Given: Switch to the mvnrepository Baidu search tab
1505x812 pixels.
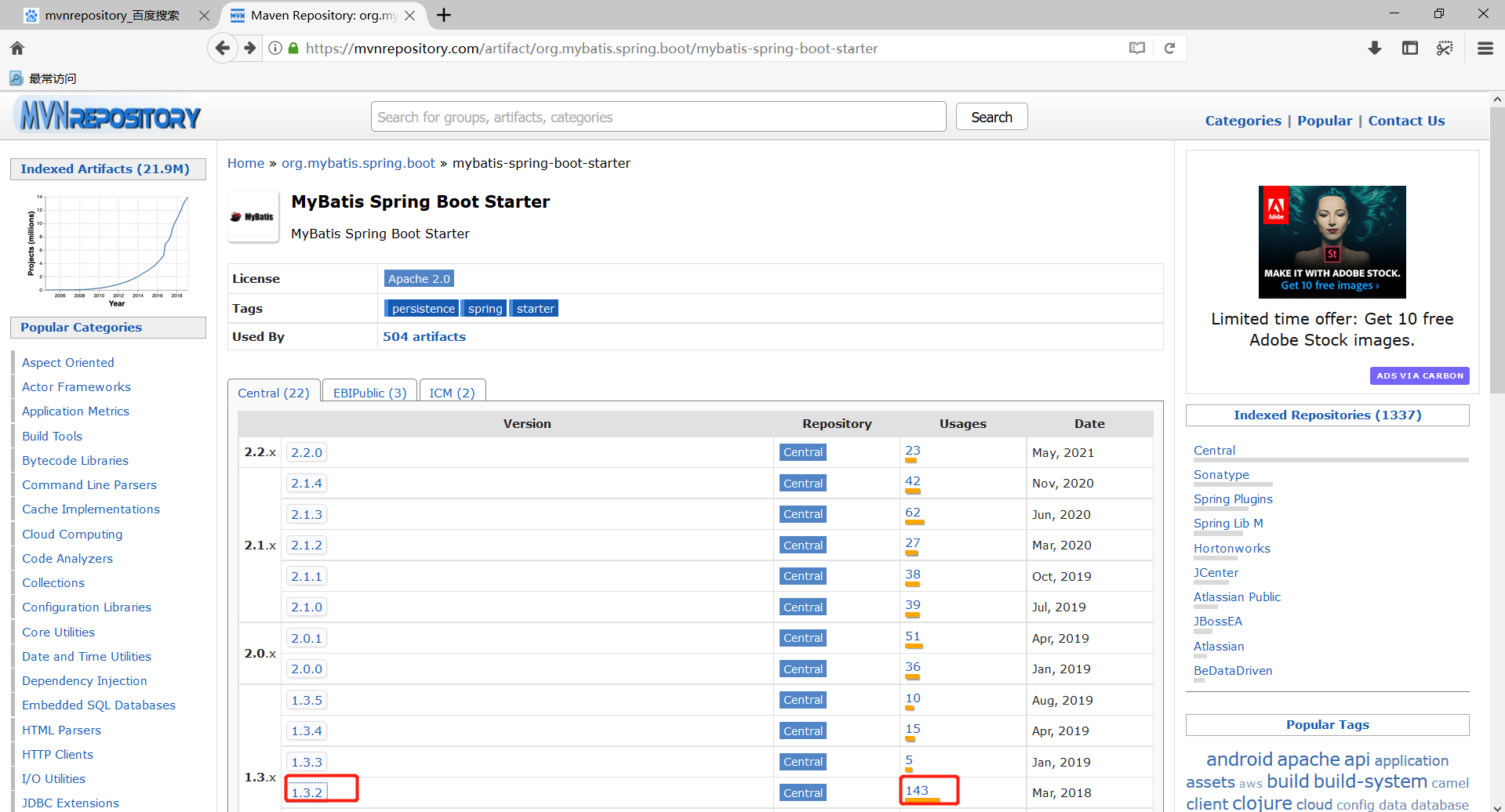Looking at the screenshot, I should point(112,16).
